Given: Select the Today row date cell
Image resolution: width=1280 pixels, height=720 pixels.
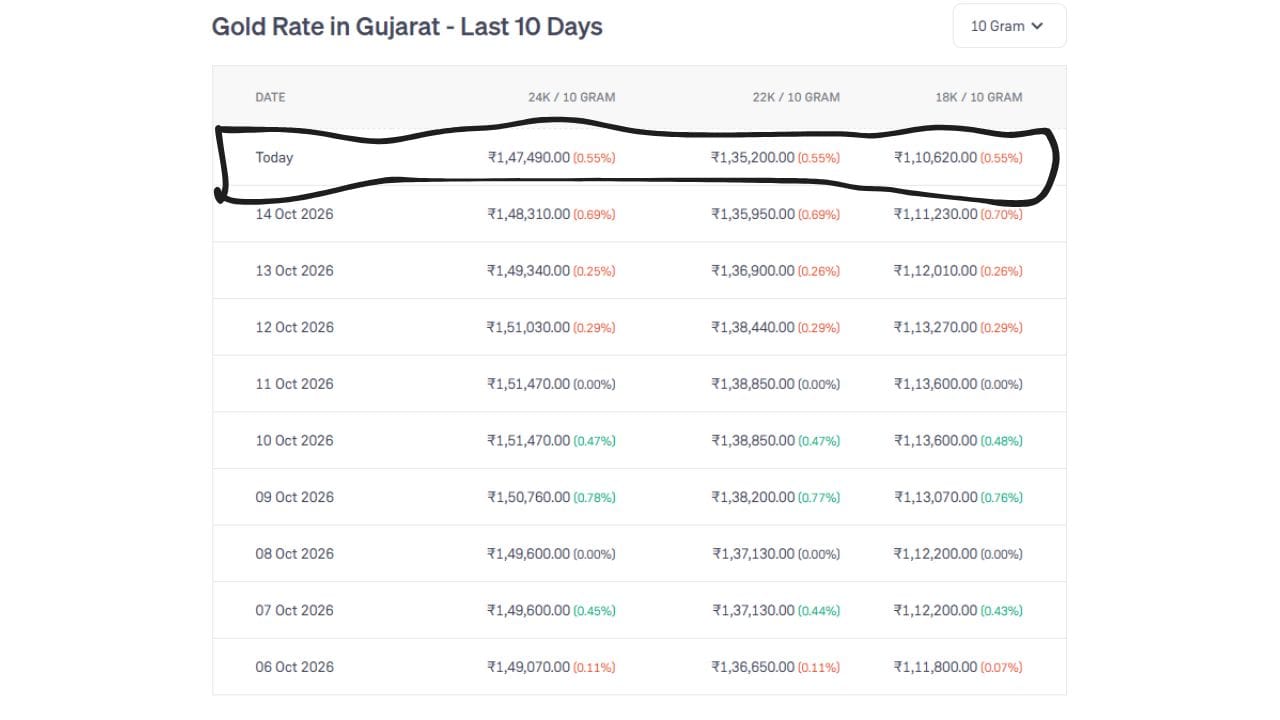Looking at the screenshot, I should (274, 157).
